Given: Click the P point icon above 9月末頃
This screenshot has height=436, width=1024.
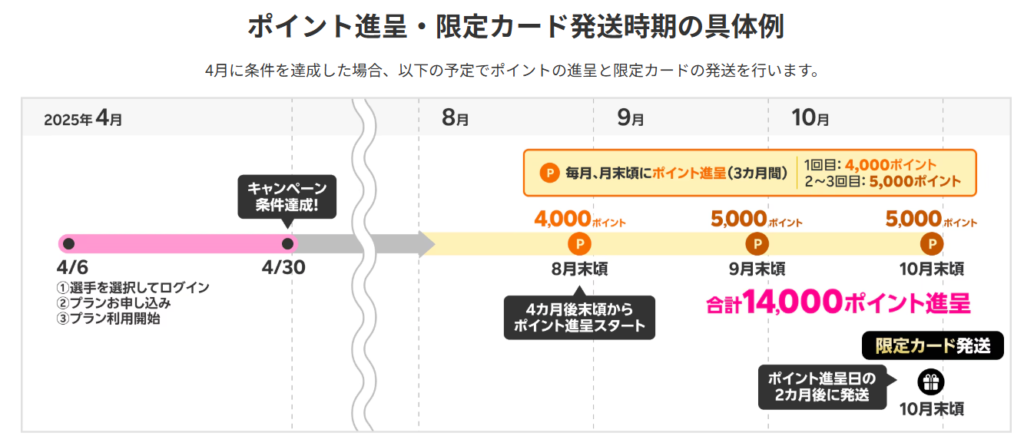Looking at the screenshot, I should (x=756, y=244).
